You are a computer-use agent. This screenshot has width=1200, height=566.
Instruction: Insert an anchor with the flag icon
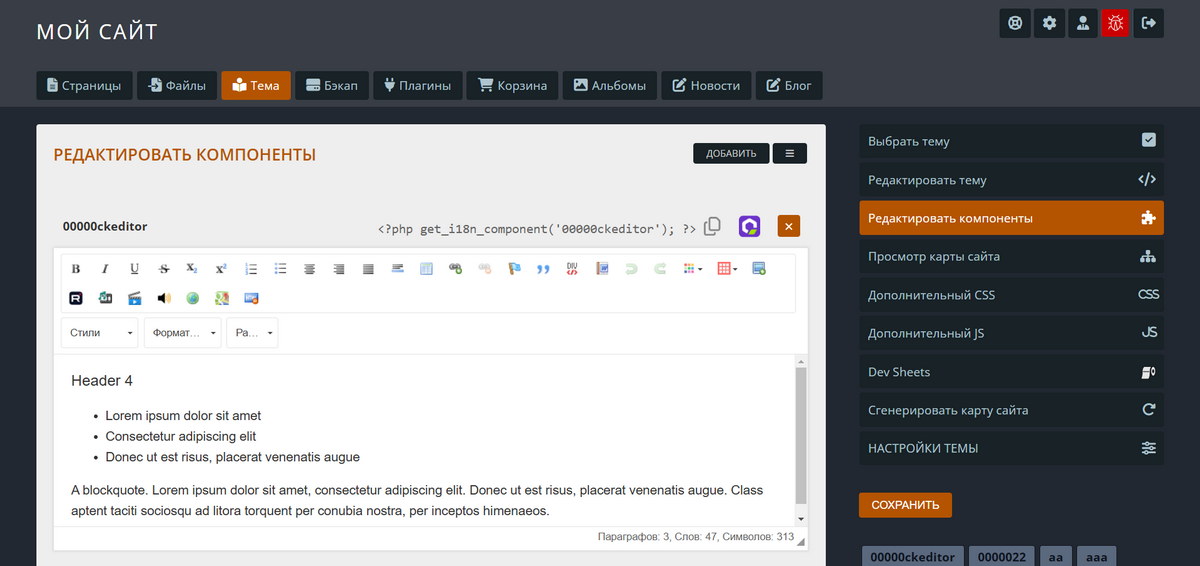[515, 269]
